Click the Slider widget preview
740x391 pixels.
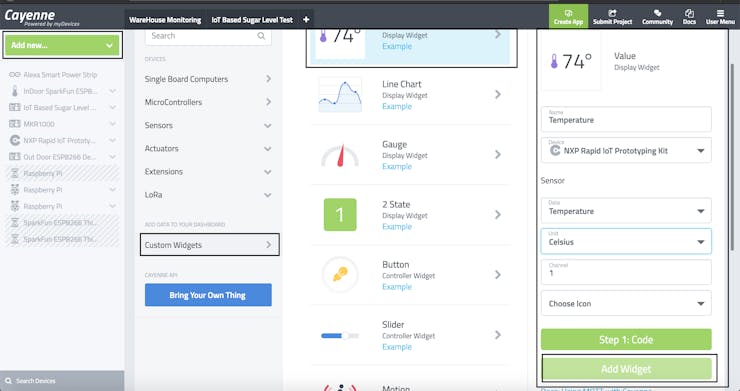click(340, 336)
